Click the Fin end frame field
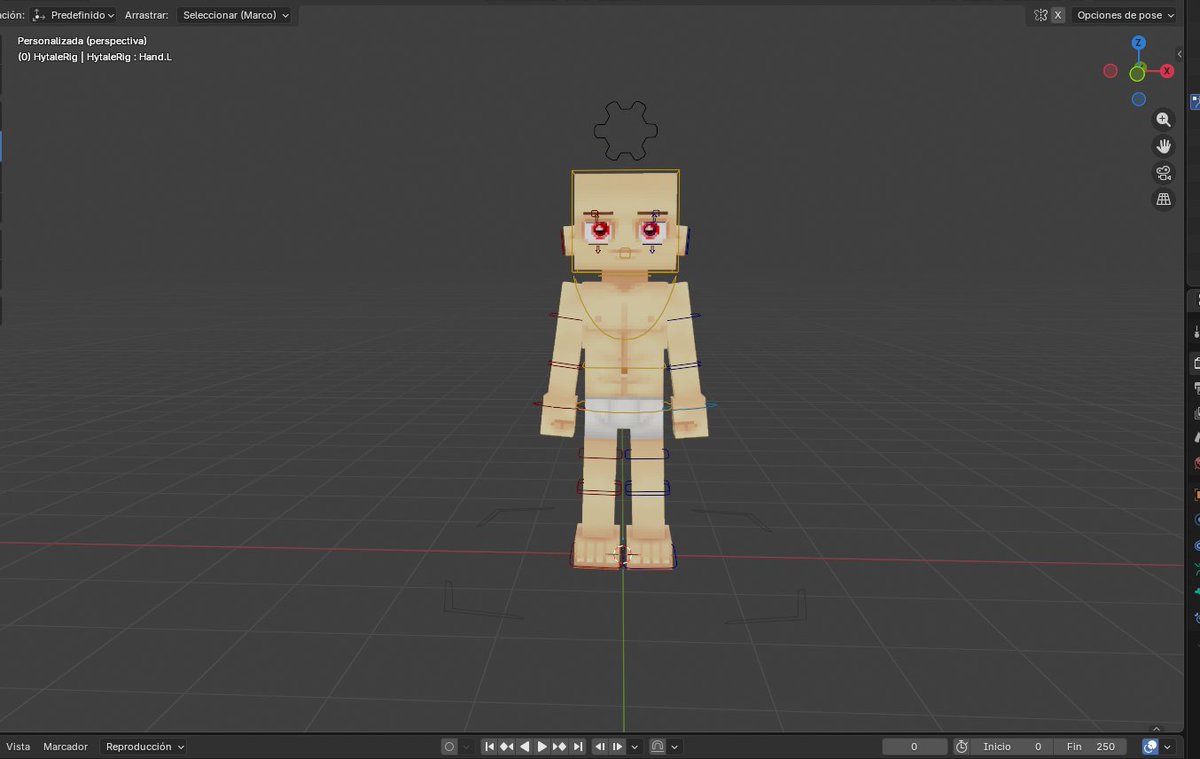 point(1090,746)
